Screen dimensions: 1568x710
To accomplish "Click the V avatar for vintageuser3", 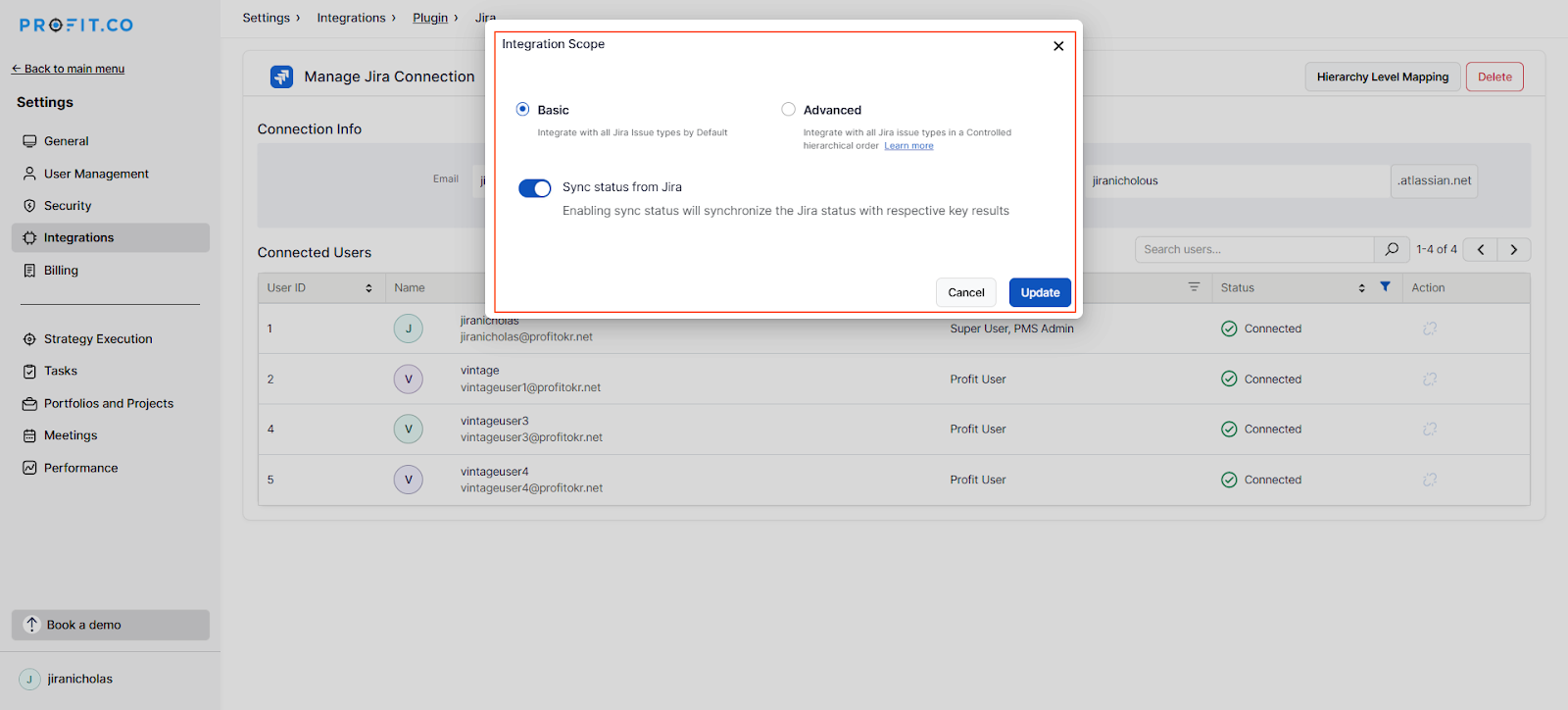I will click(x=409, y=429).
